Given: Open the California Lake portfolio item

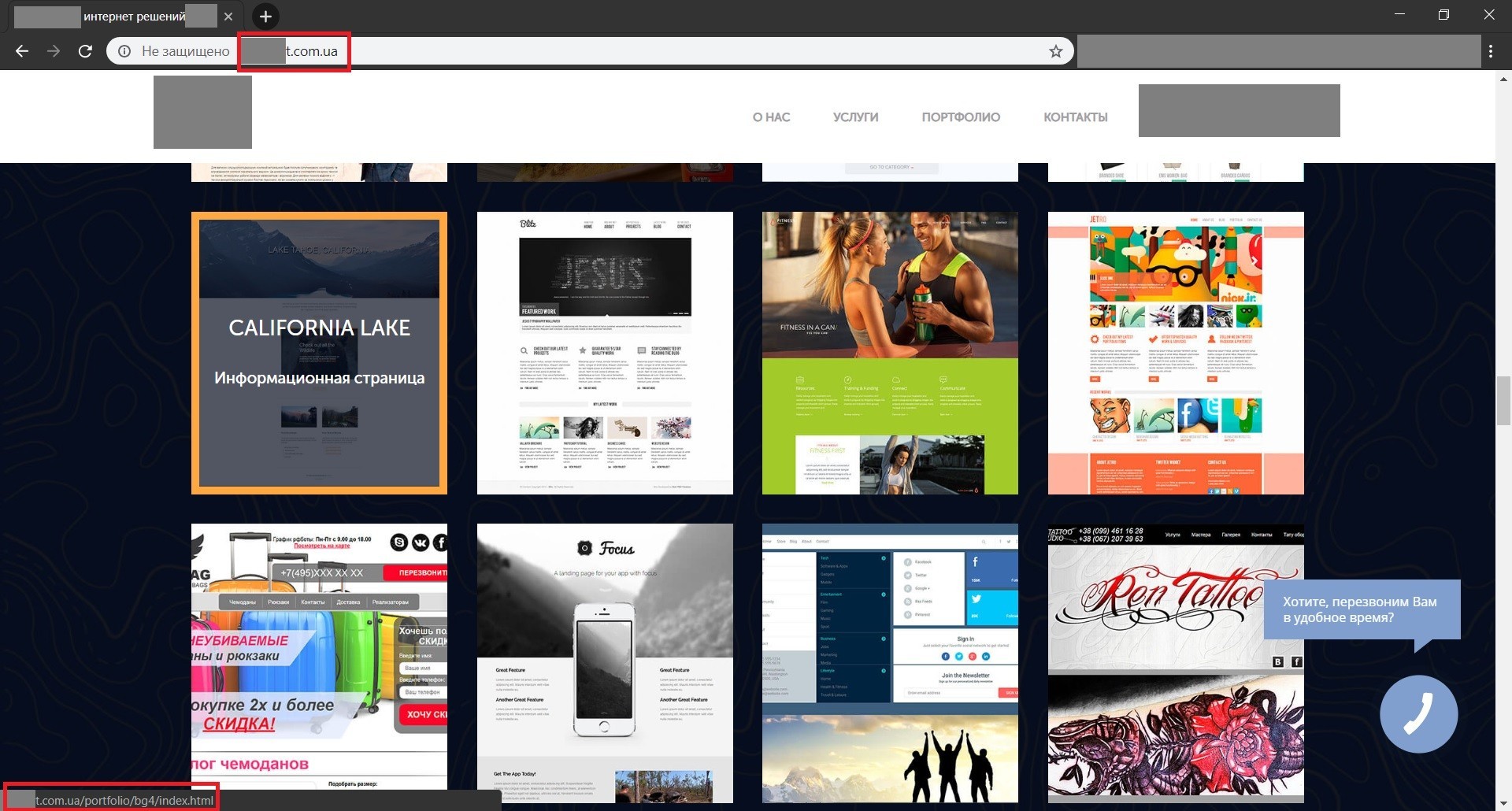Looking at the screenshot, I should click(319, 353).
